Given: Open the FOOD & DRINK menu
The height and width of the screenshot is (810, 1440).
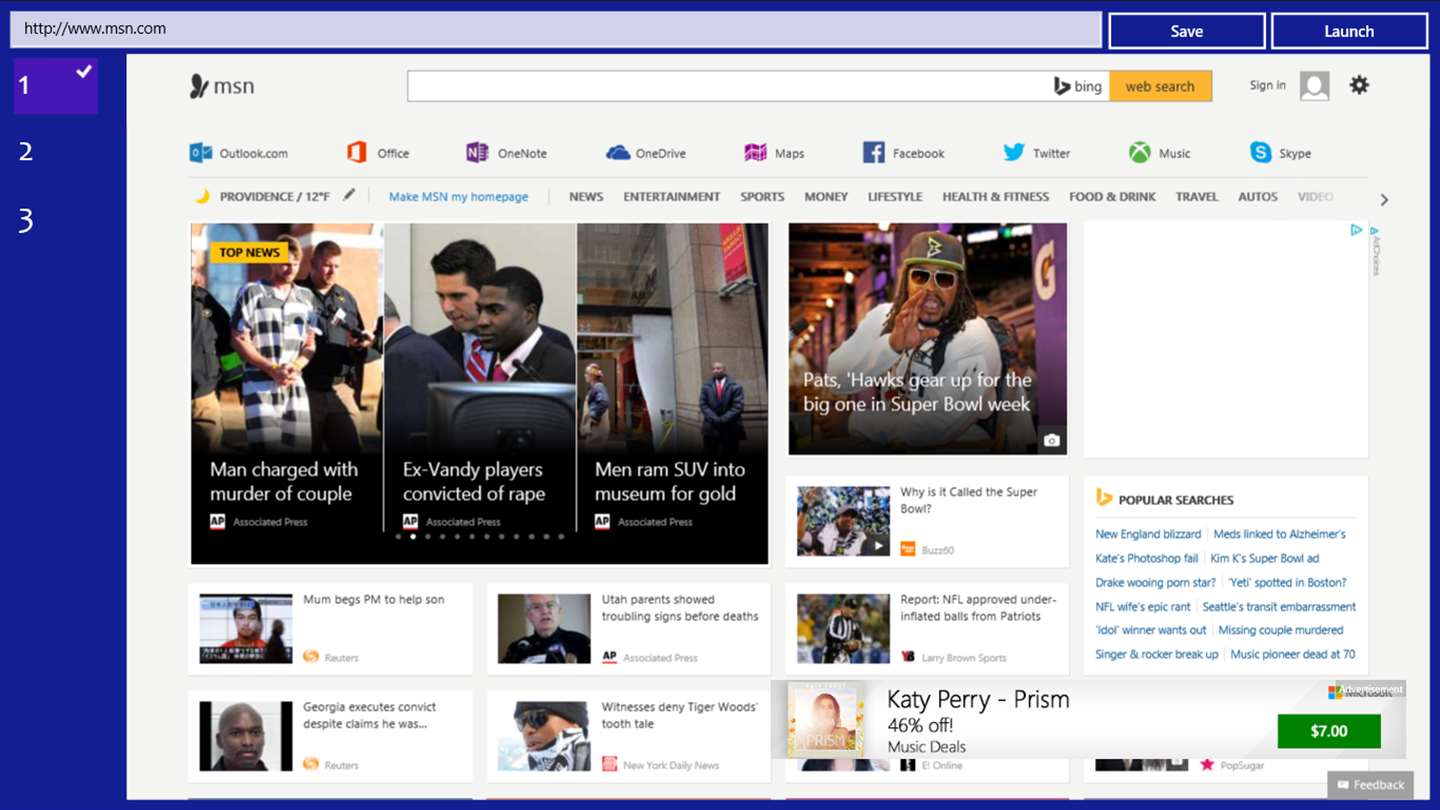Looking at the screenshot, I should [1112, 197].
